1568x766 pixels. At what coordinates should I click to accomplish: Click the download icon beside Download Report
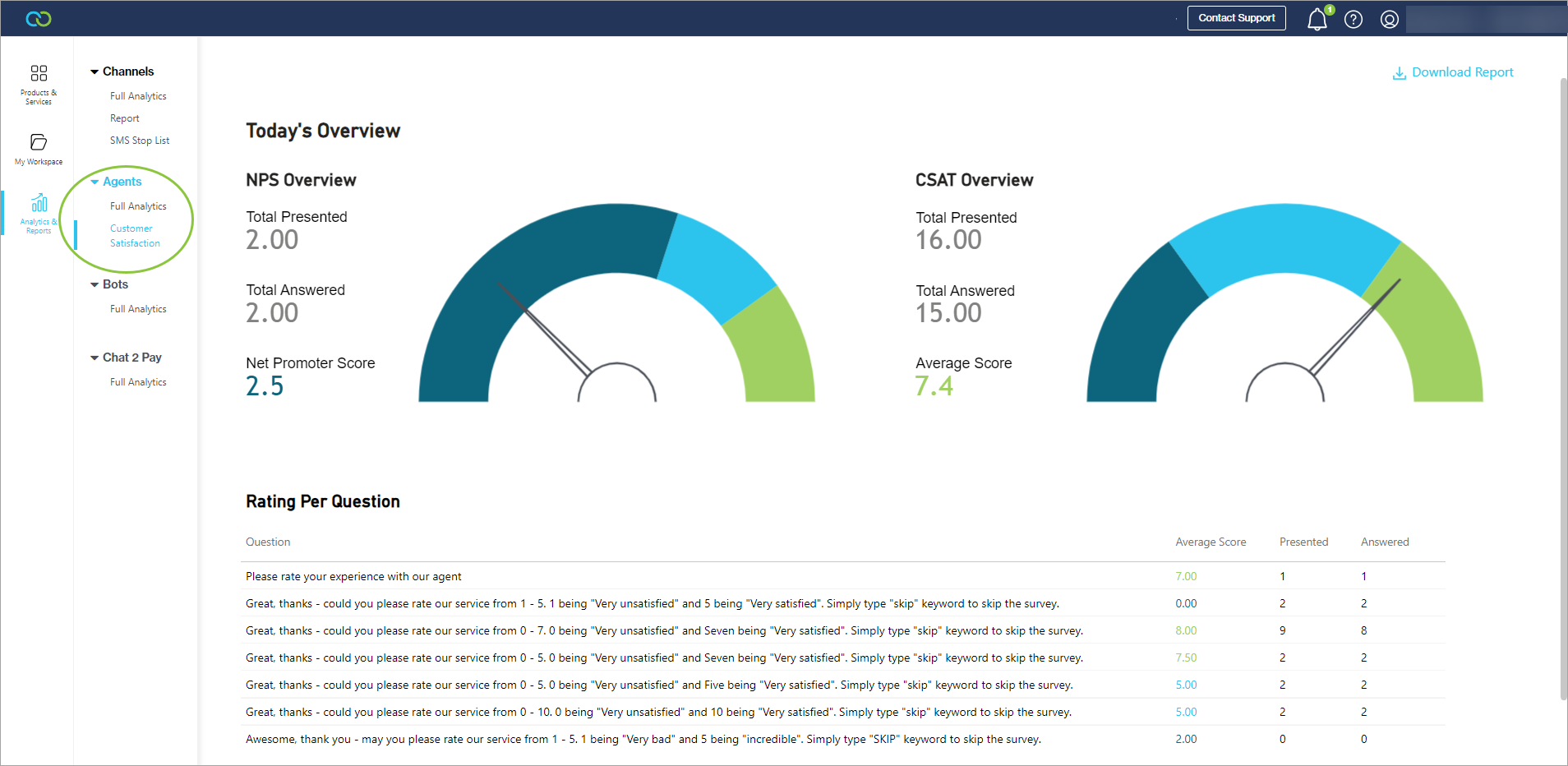pos(1399,73)
